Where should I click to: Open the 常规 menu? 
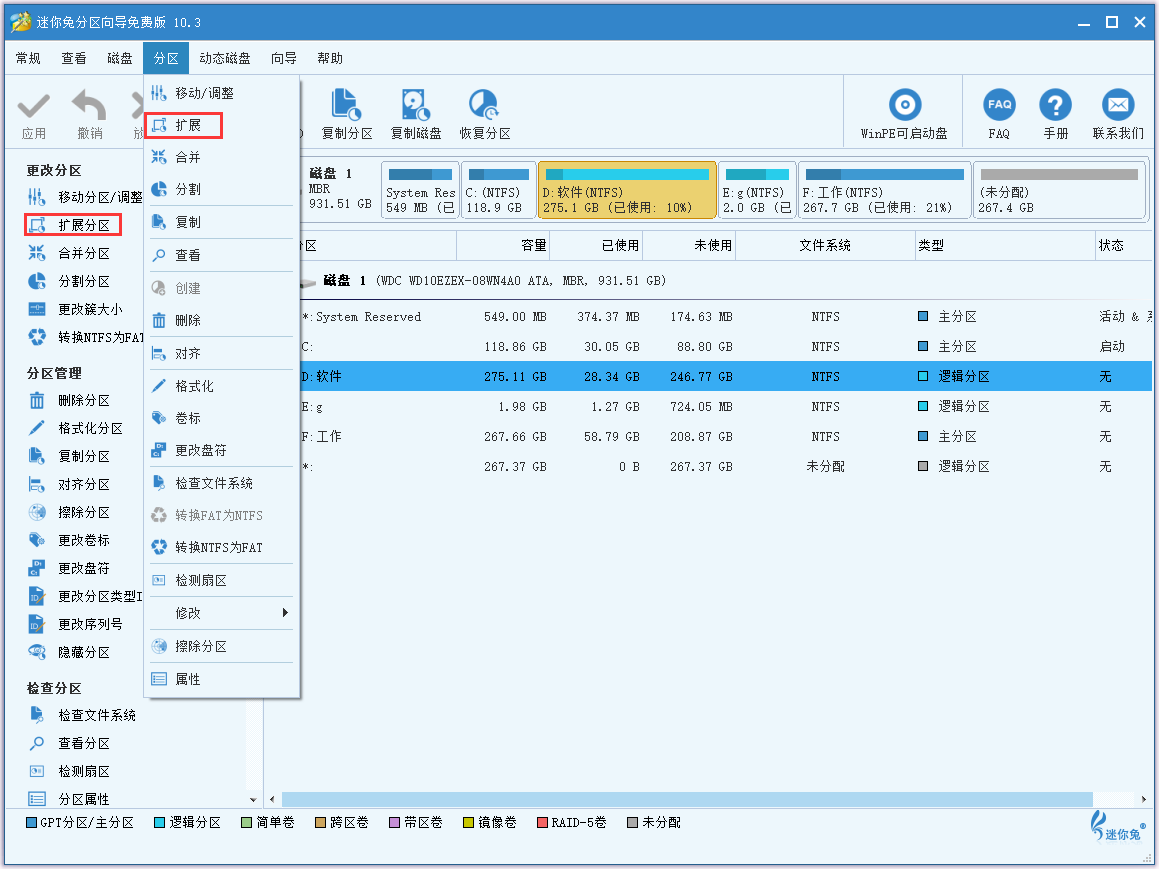coord(28,58)
